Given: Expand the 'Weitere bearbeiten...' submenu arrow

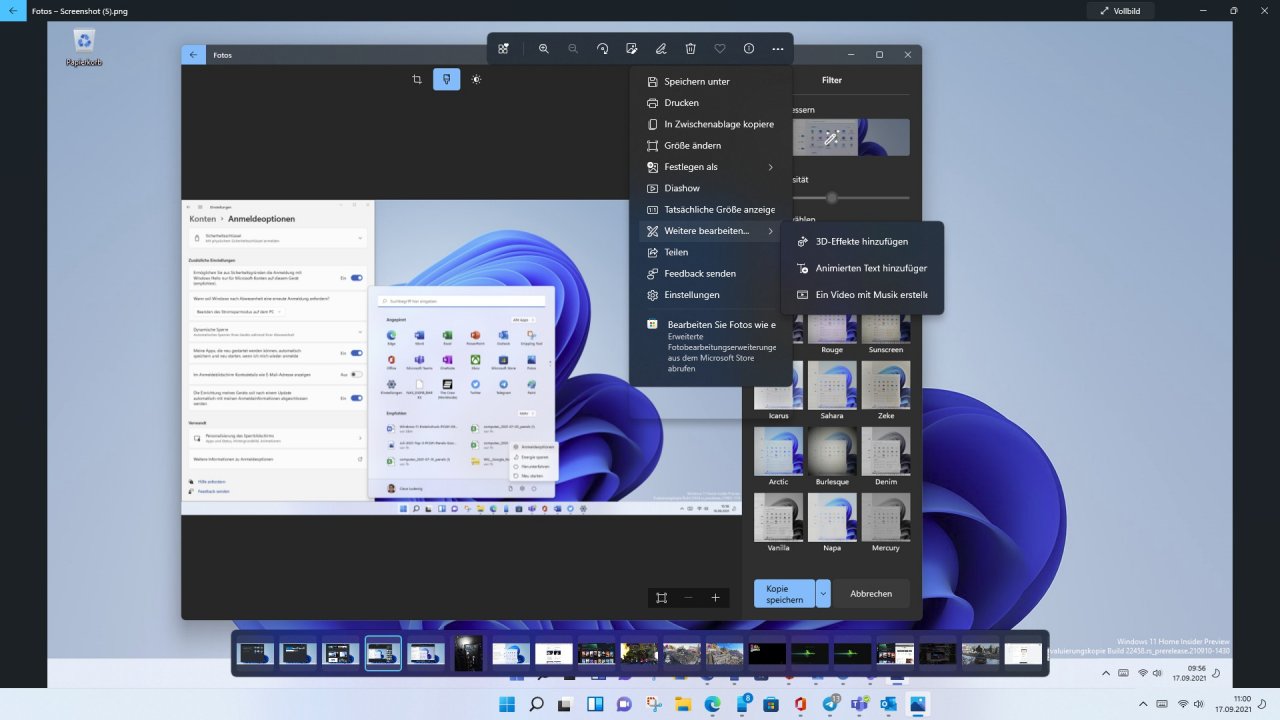Looking at the screenshot, I should click(x=770, y=231).
